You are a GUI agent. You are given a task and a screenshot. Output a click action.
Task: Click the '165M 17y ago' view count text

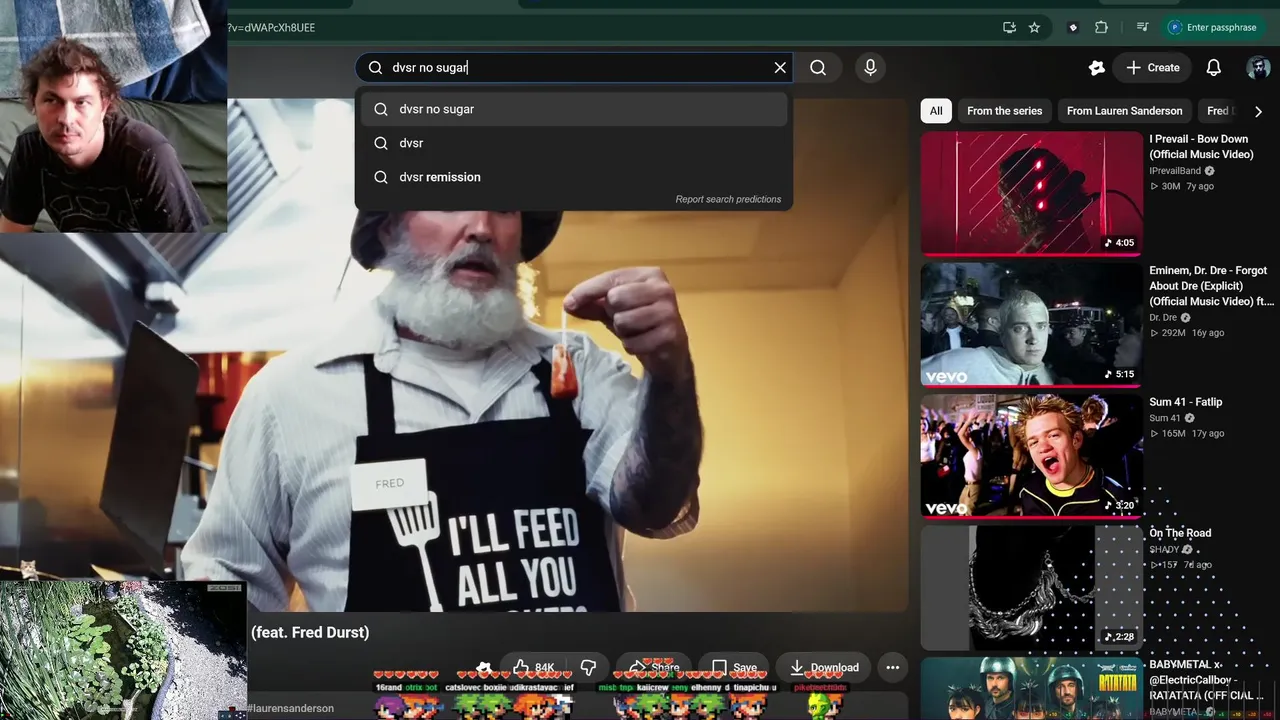point(1187,433)
